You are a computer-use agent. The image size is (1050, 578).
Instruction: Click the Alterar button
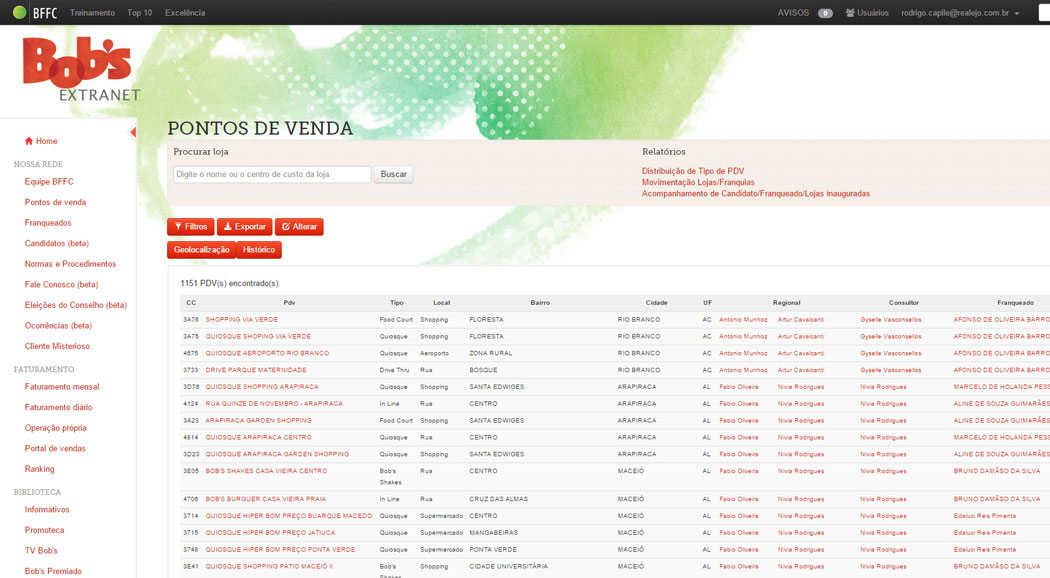[x=299, y=226]
